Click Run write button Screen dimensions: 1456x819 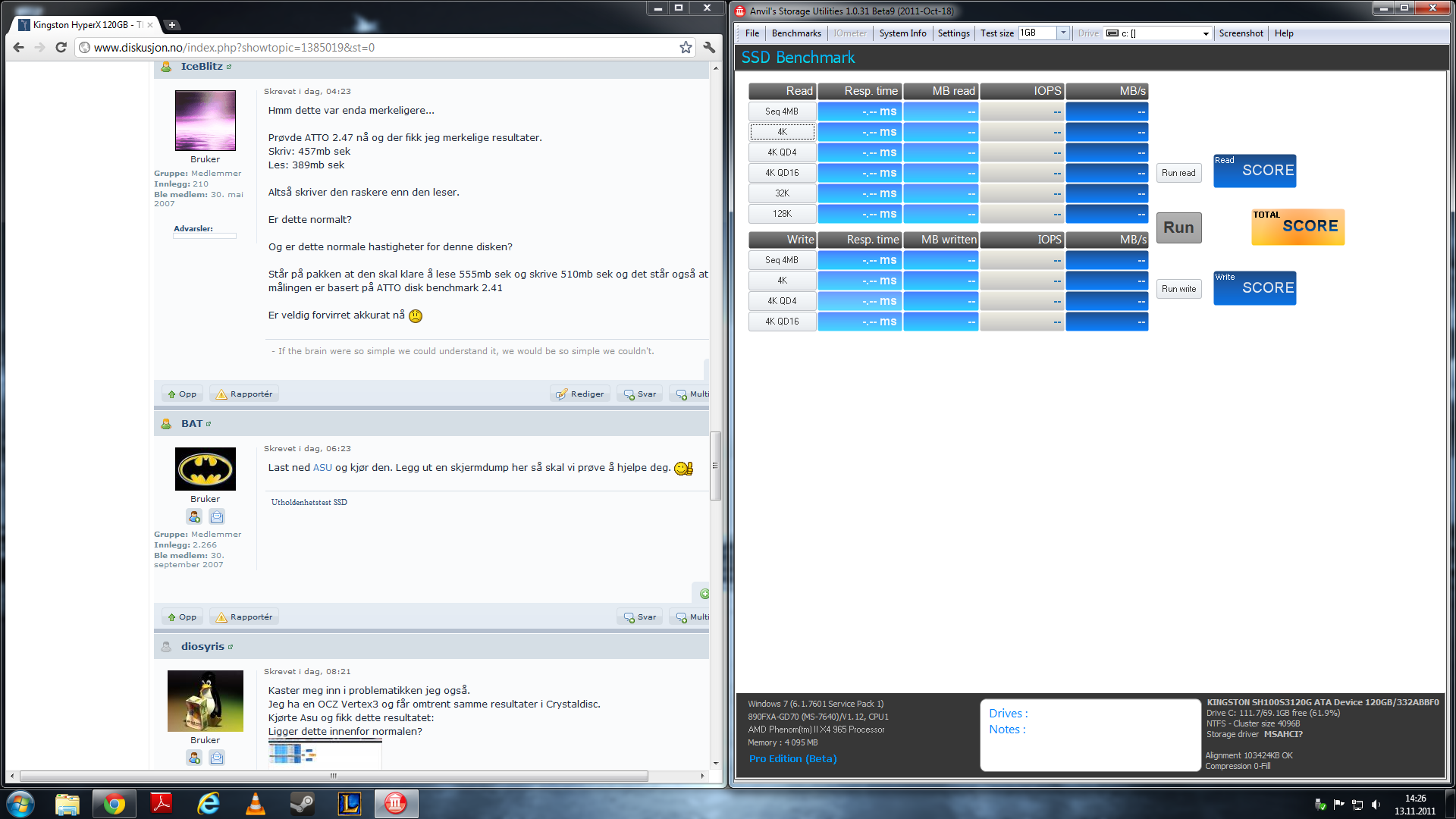[1178, 289]
